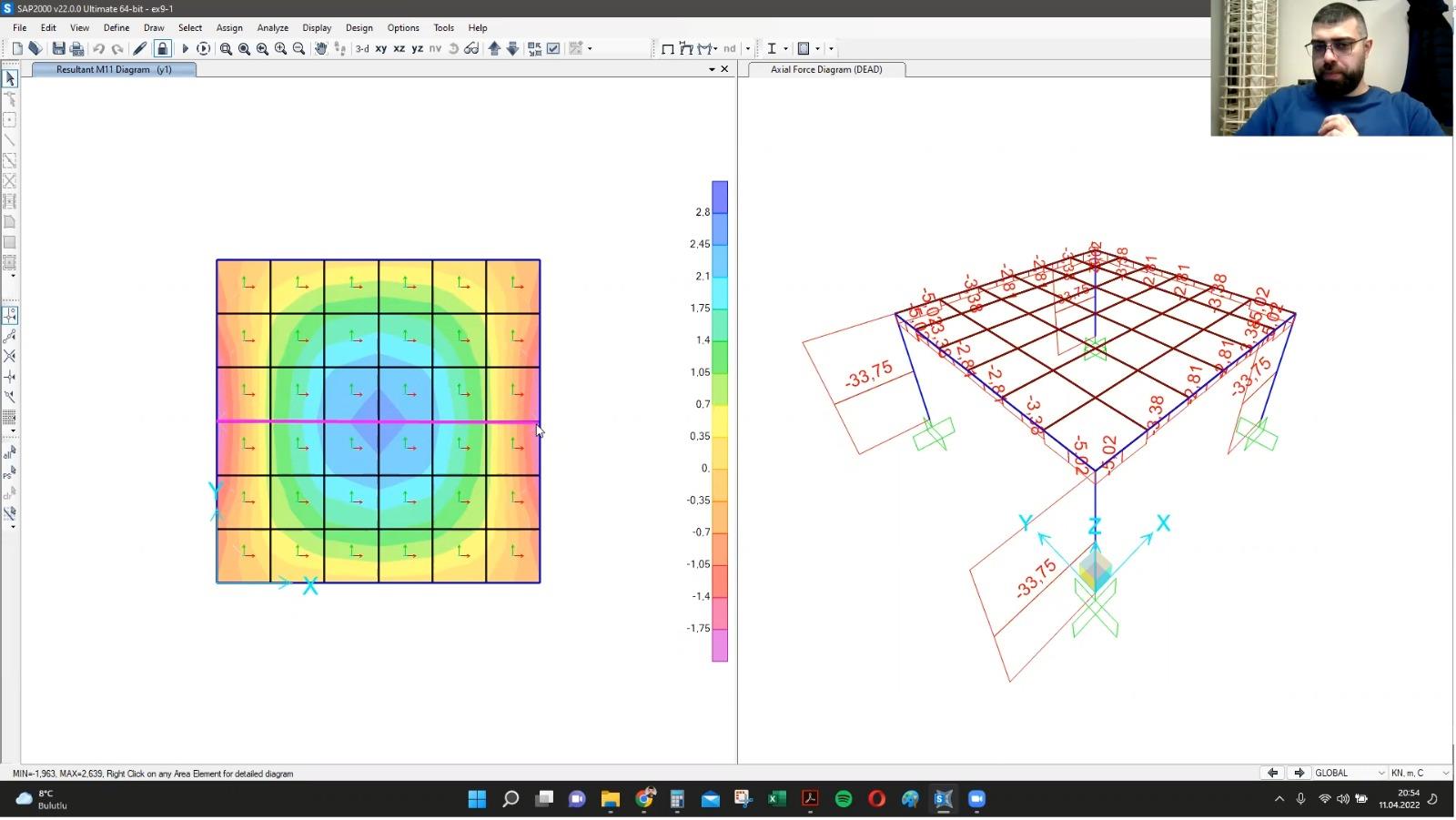
Task: Move up in list with up arrow
Action: (x=494, y=49)
